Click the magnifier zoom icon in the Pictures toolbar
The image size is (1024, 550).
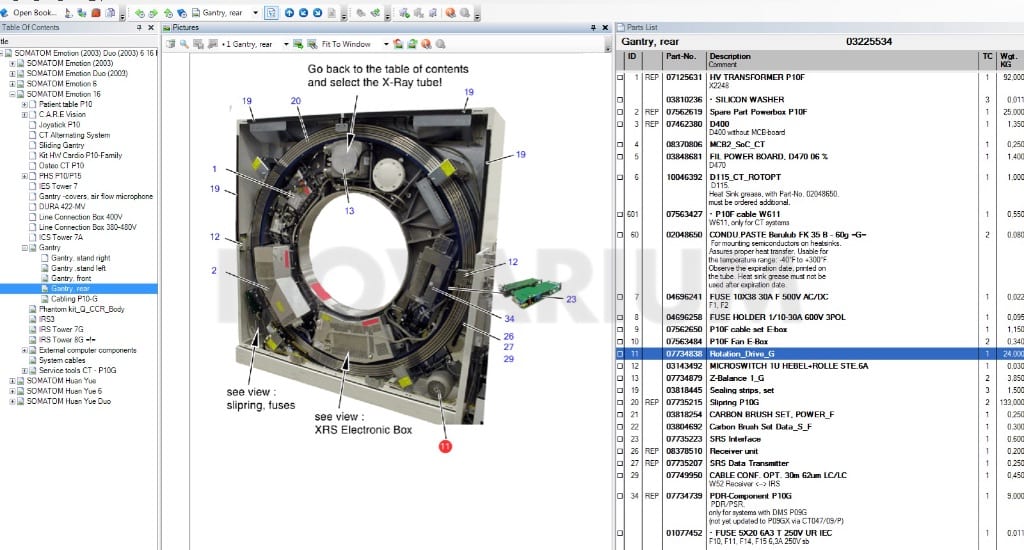[184, 44]
